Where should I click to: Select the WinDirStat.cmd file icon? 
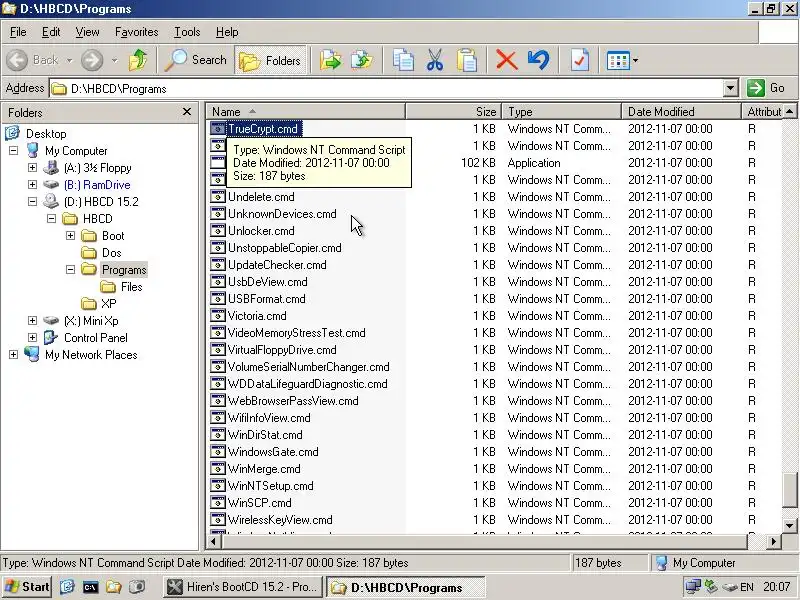(x=218, y=435)
